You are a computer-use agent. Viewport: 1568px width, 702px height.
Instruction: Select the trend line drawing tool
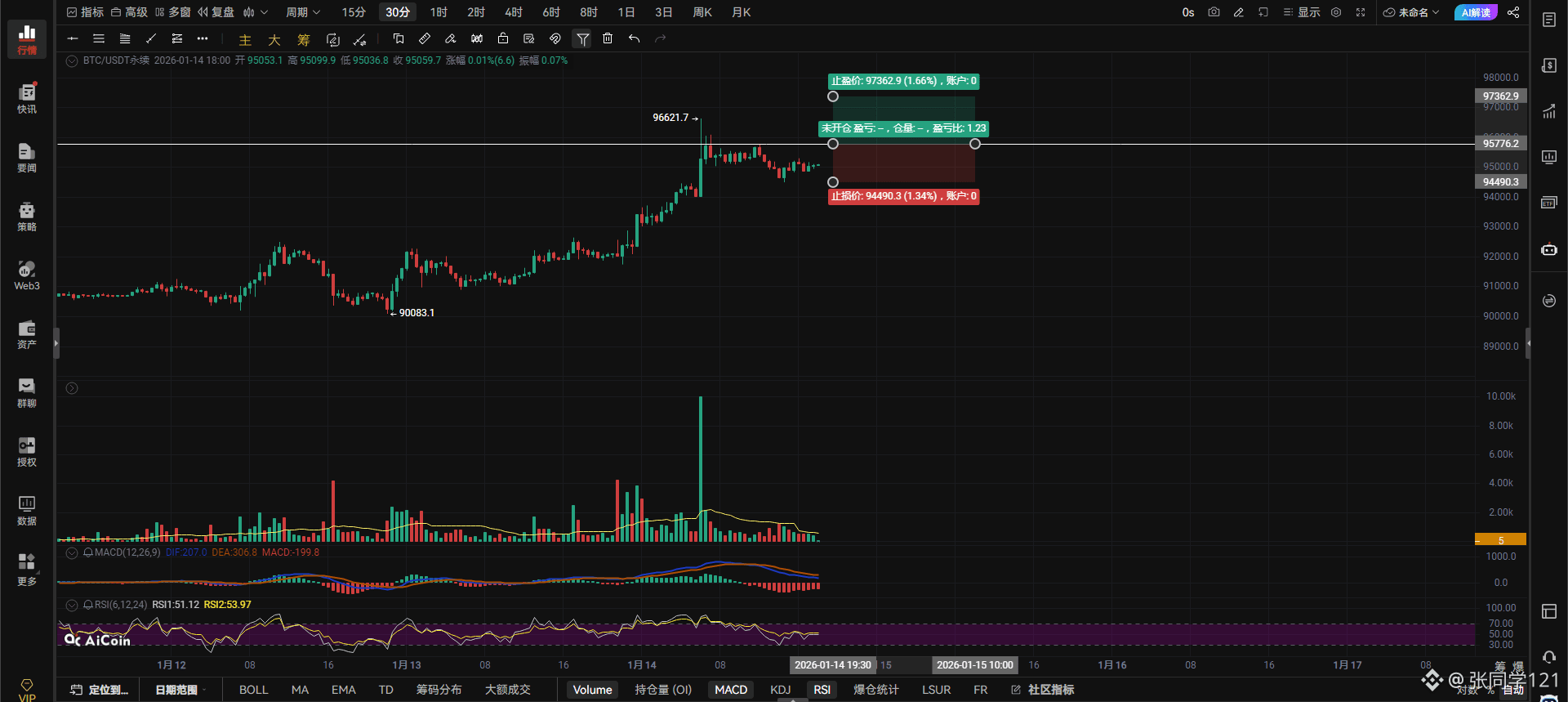coord(151,38)
